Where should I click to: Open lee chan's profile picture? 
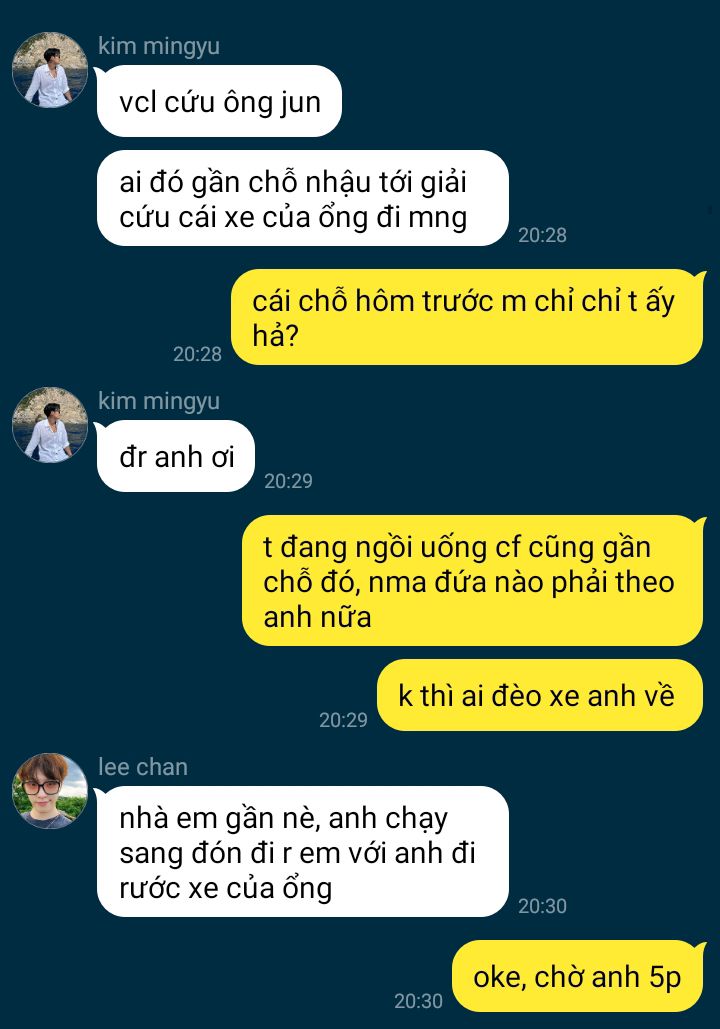pos(50,791)
